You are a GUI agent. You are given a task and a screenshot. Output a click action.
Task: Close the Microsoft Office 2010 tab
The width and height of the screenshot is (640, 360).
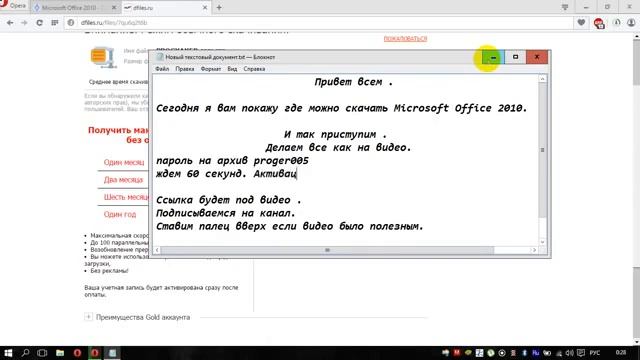pyautogui.click(x=114, y=7)
